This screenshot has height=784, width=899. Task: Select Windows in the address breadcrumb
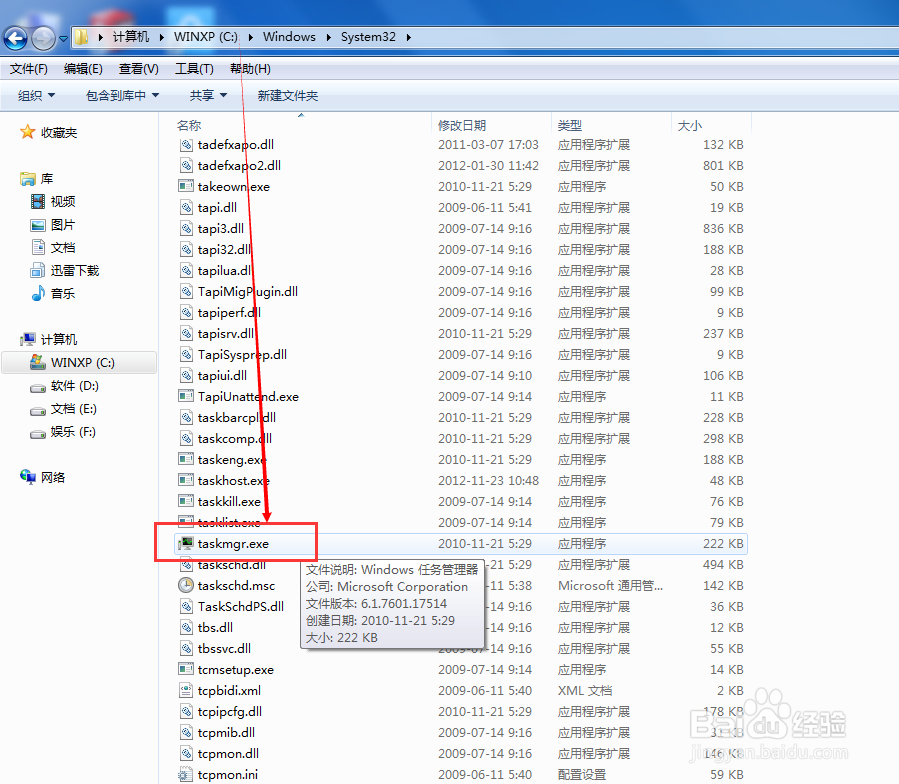coord(289,37)
